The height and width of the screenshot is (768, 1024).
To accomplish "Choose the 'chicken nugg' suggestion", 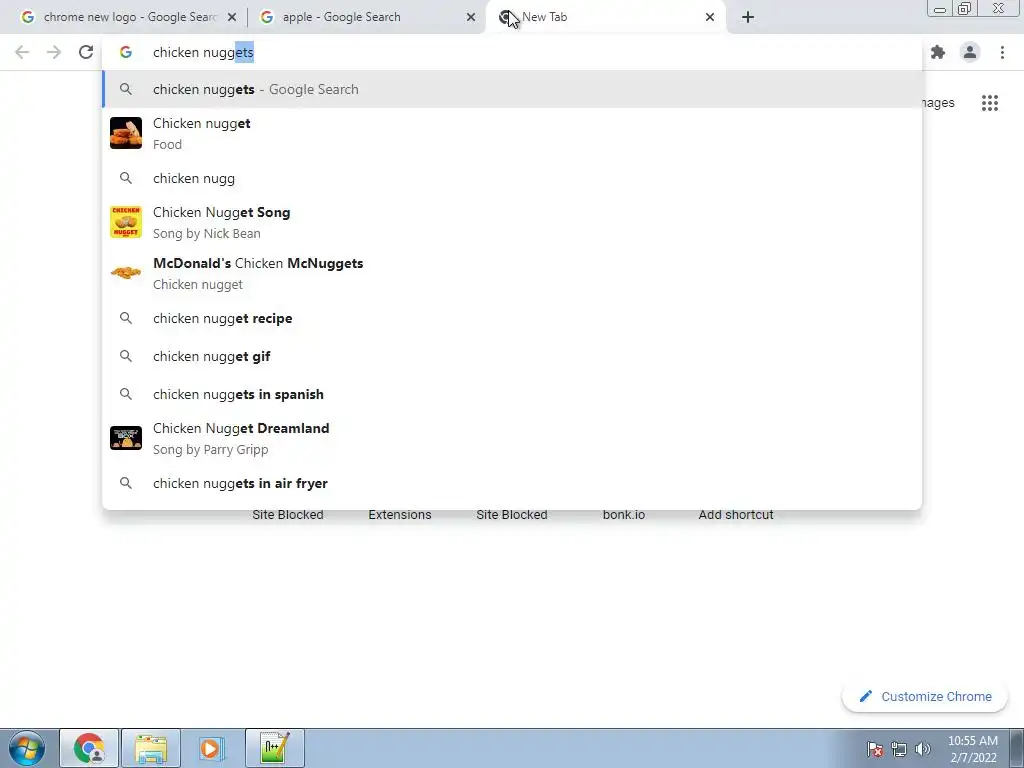I will click(x=512, y=178).
